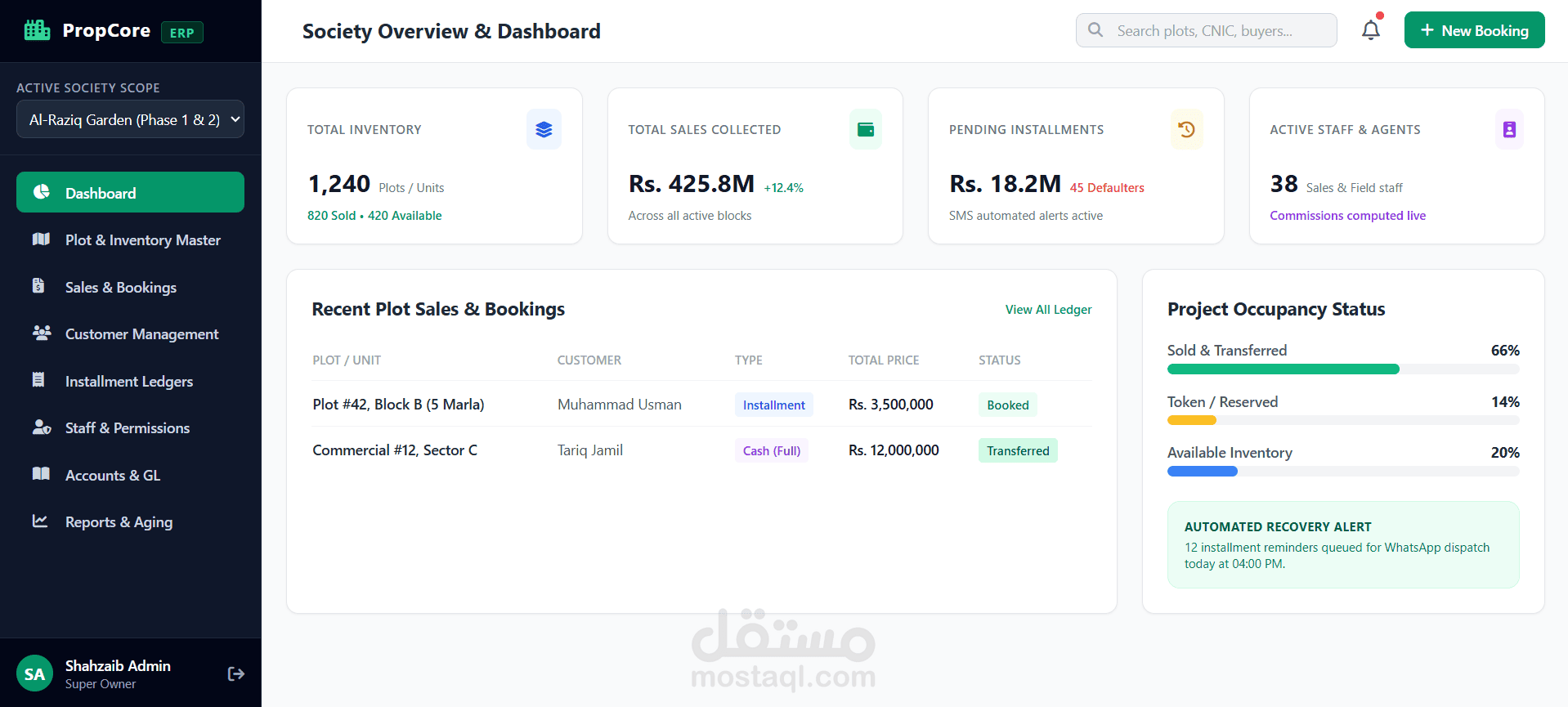This screenshot has height=707, width=1568.
Task: Open notifications bell icon
Action: [1371, 30]
